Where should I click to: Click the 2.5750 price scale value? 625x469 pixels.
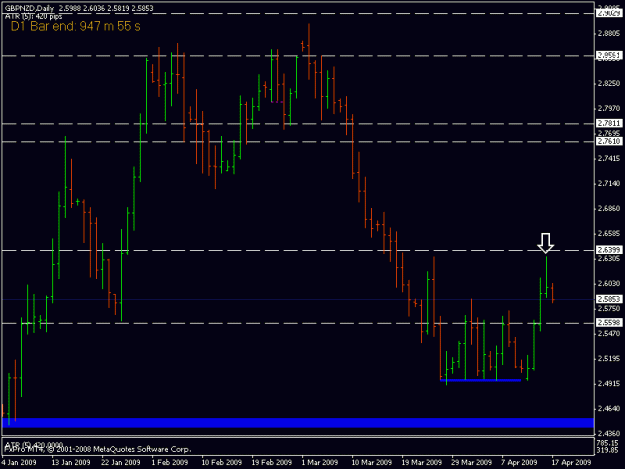tap(609, 308)
